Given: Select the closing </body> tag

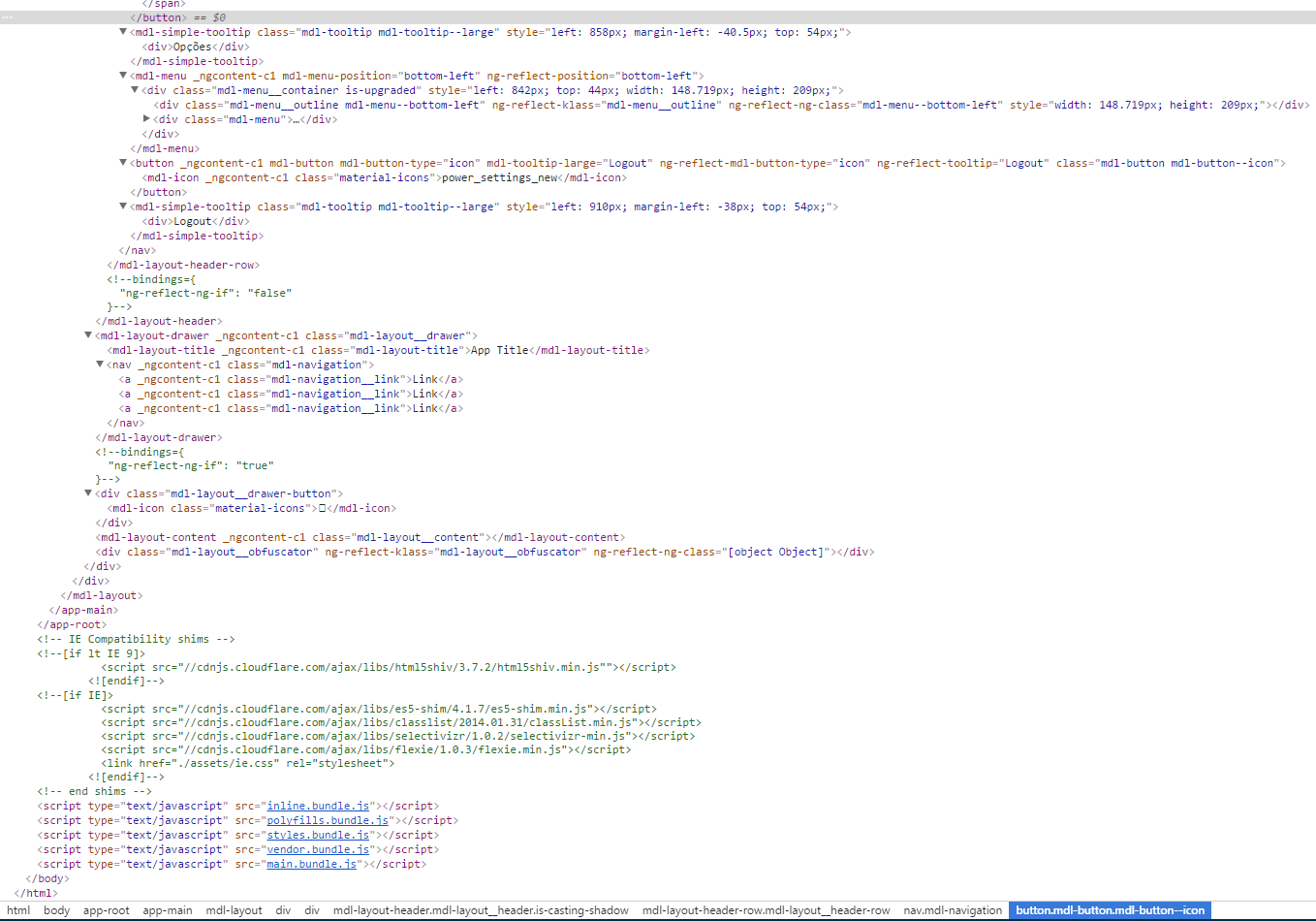Looking at the screenshot, I should (47, 878).
